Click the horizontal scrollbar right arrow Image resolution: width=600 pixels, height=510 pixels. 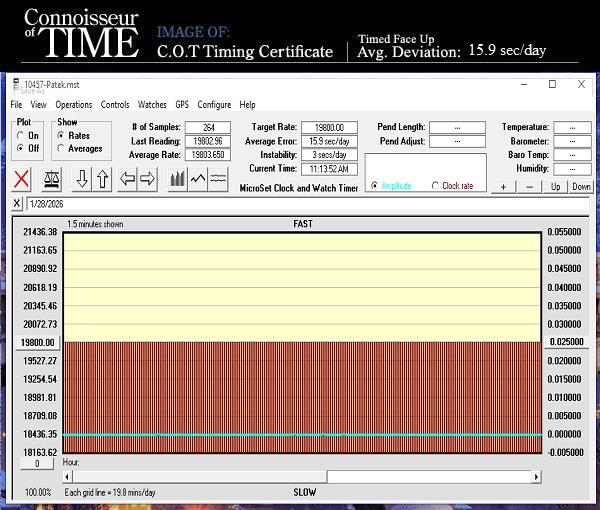(x=536, y=477)
